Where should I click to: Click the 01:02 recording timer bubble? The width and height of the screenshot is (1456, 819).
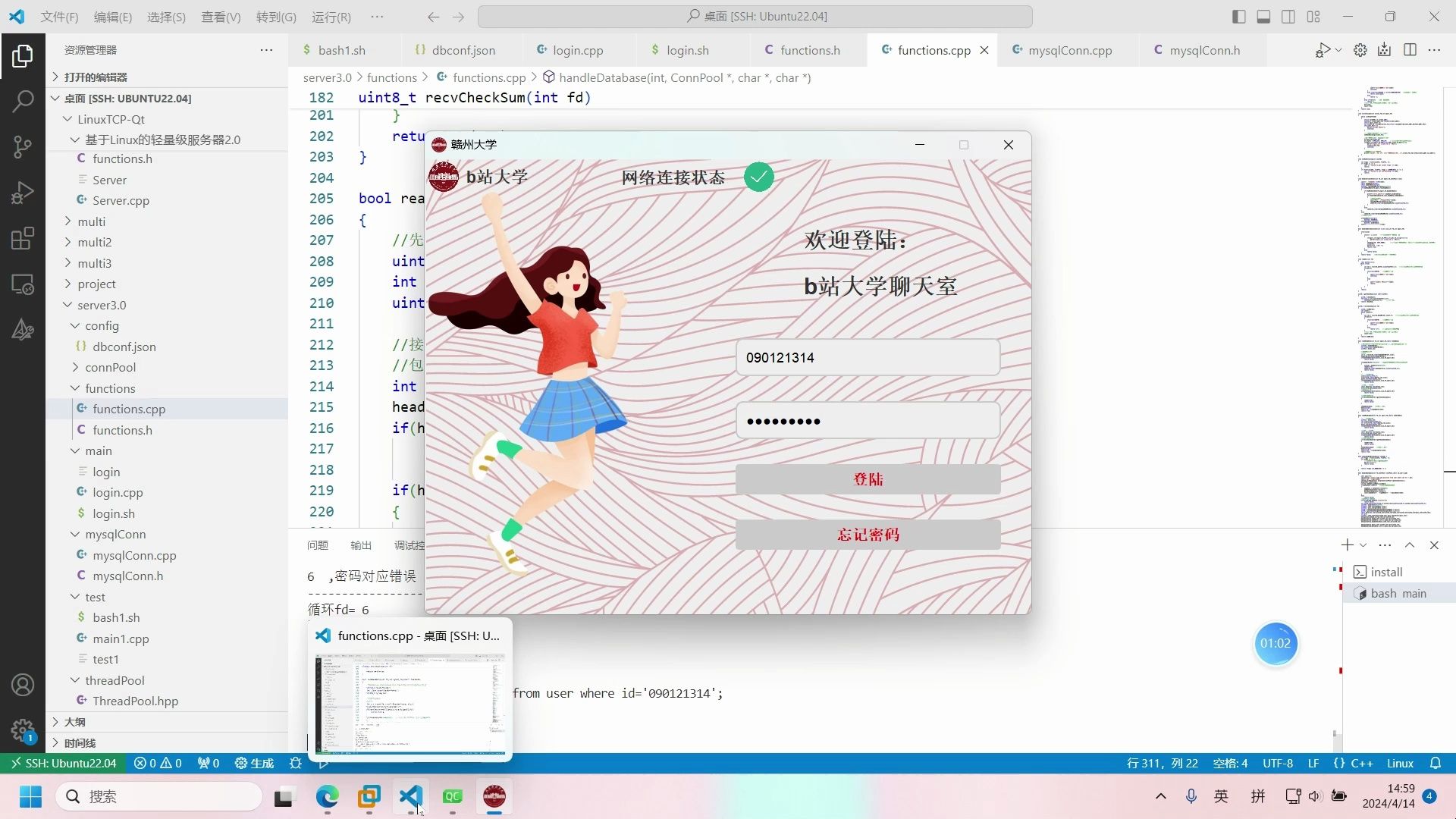pyautogui.click(x=1276, y=643)
